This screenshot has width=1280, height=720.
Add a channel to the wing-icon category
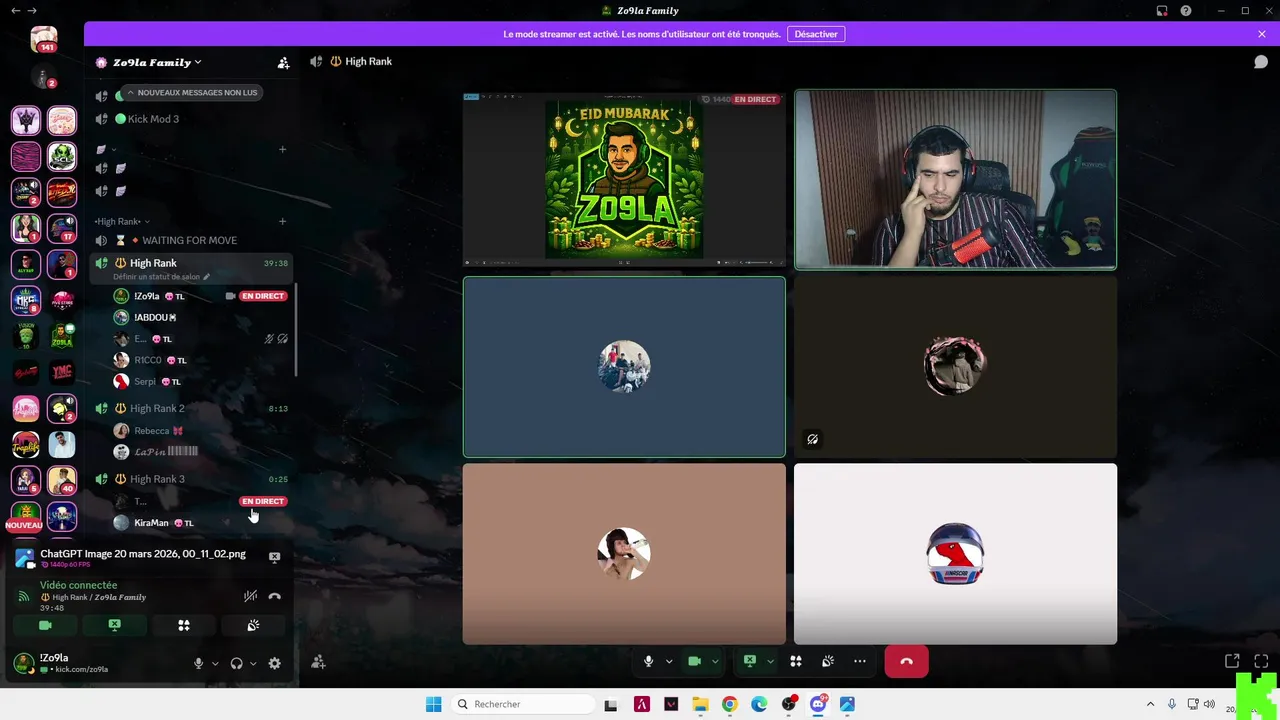pos(282,149)
